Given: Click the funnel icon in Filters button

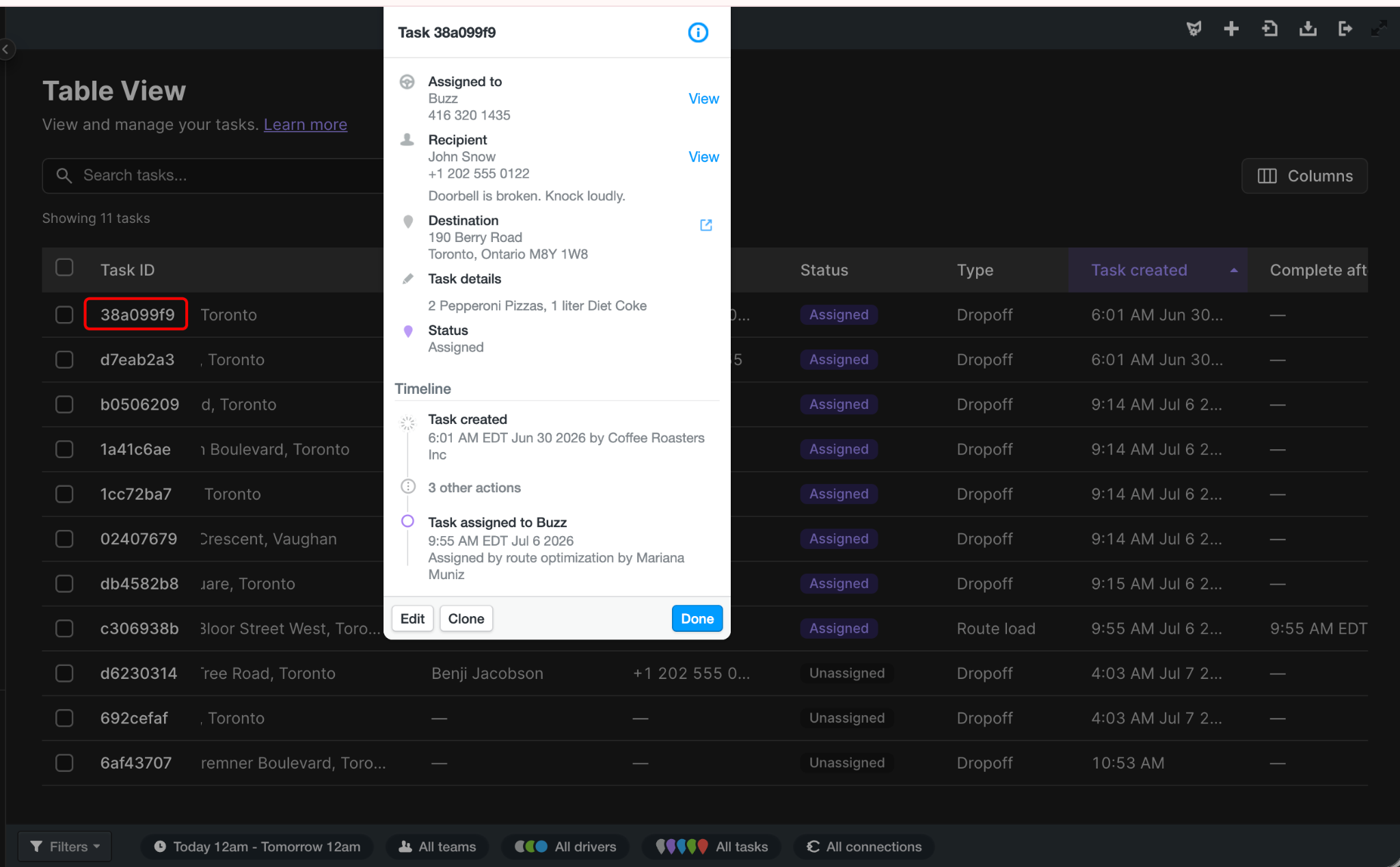Looking at the screenshot, I should click(x=36, y=846).
